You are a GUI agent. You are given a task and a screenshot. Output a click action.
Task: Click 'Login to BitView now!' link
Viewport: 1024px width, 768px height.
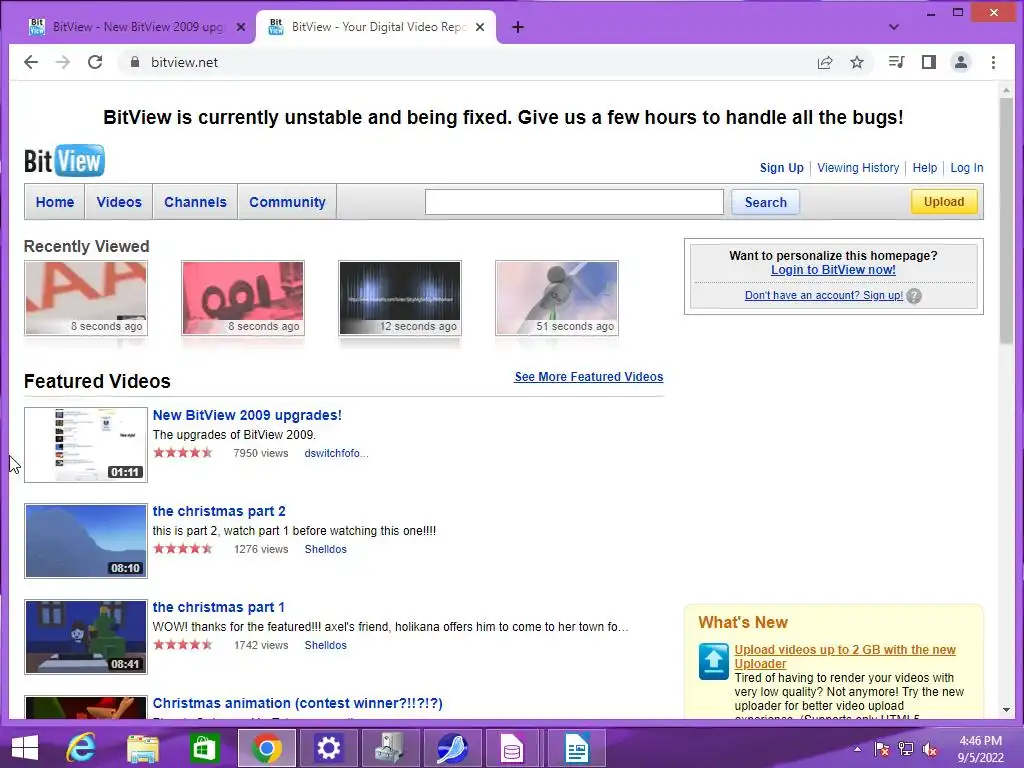(833, 270)
